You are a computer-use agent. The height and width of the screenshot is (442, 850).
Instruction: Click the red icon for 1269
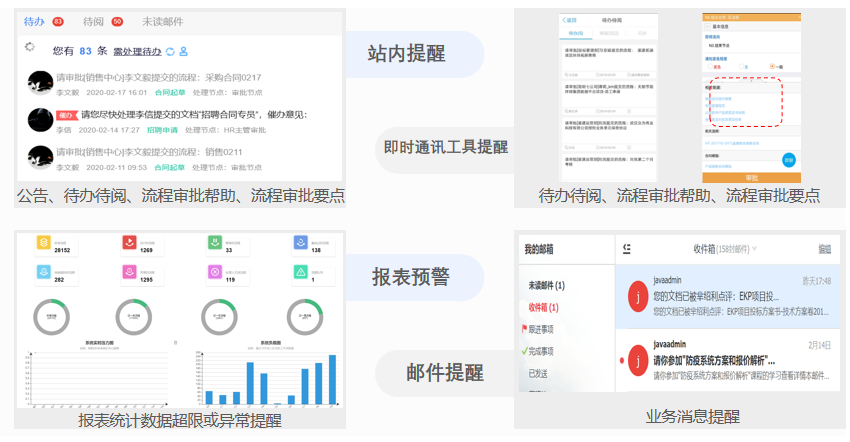(129, 242)
